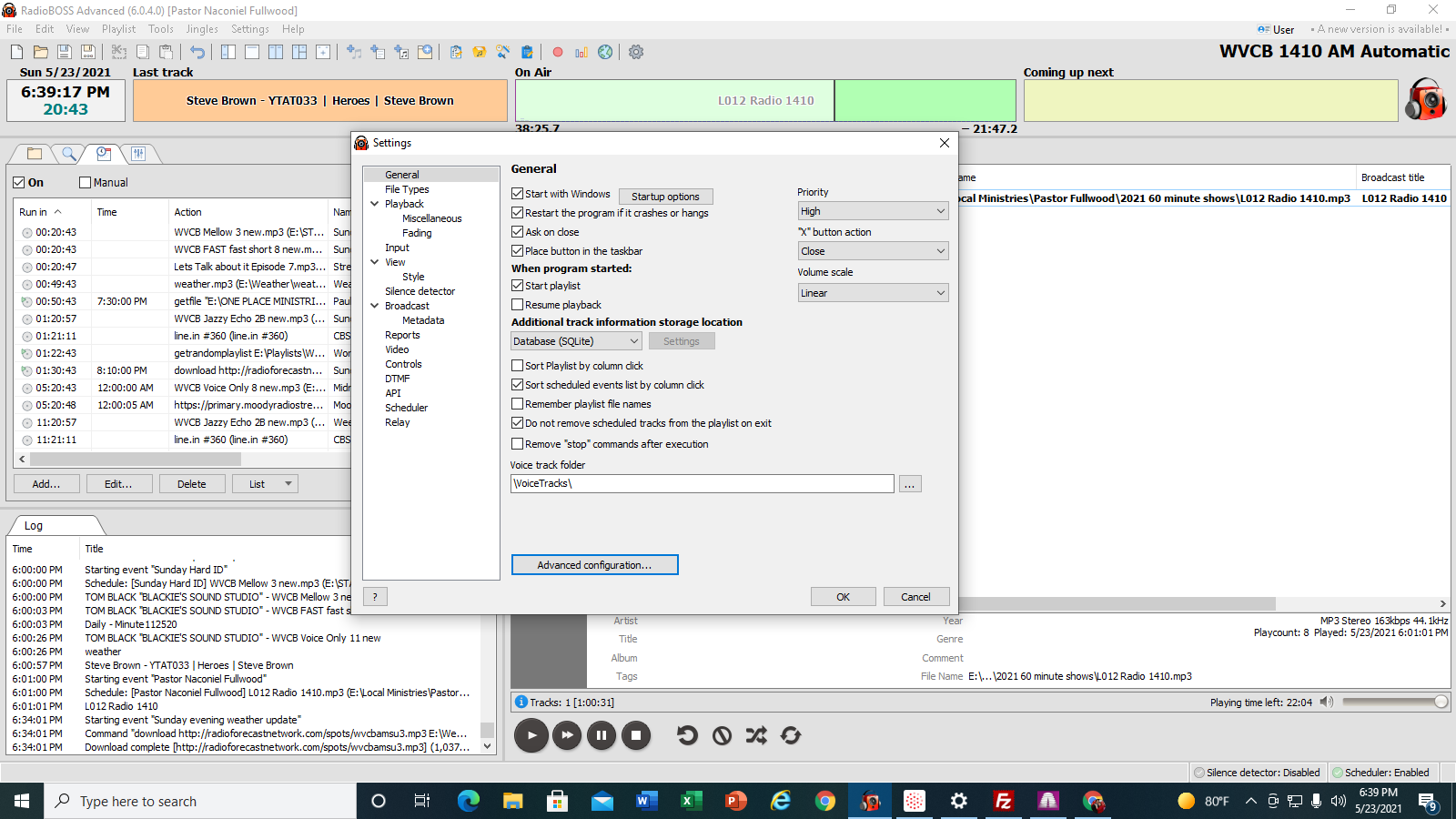Open Google Chrome from the taskbar
This screenshot has height=819, width=1456.
[825, 801]
